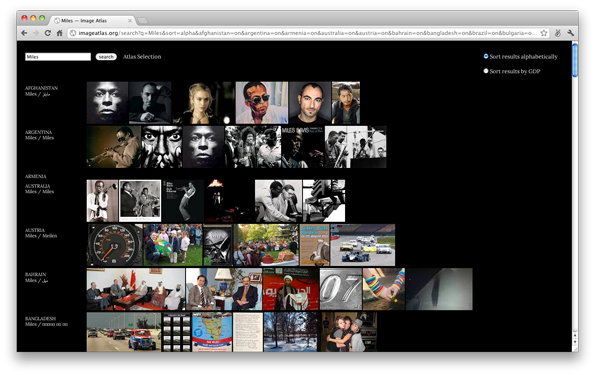Click the extension icon beside the star
This screenshot has width=595, height=375.
[x=557, y=33]
